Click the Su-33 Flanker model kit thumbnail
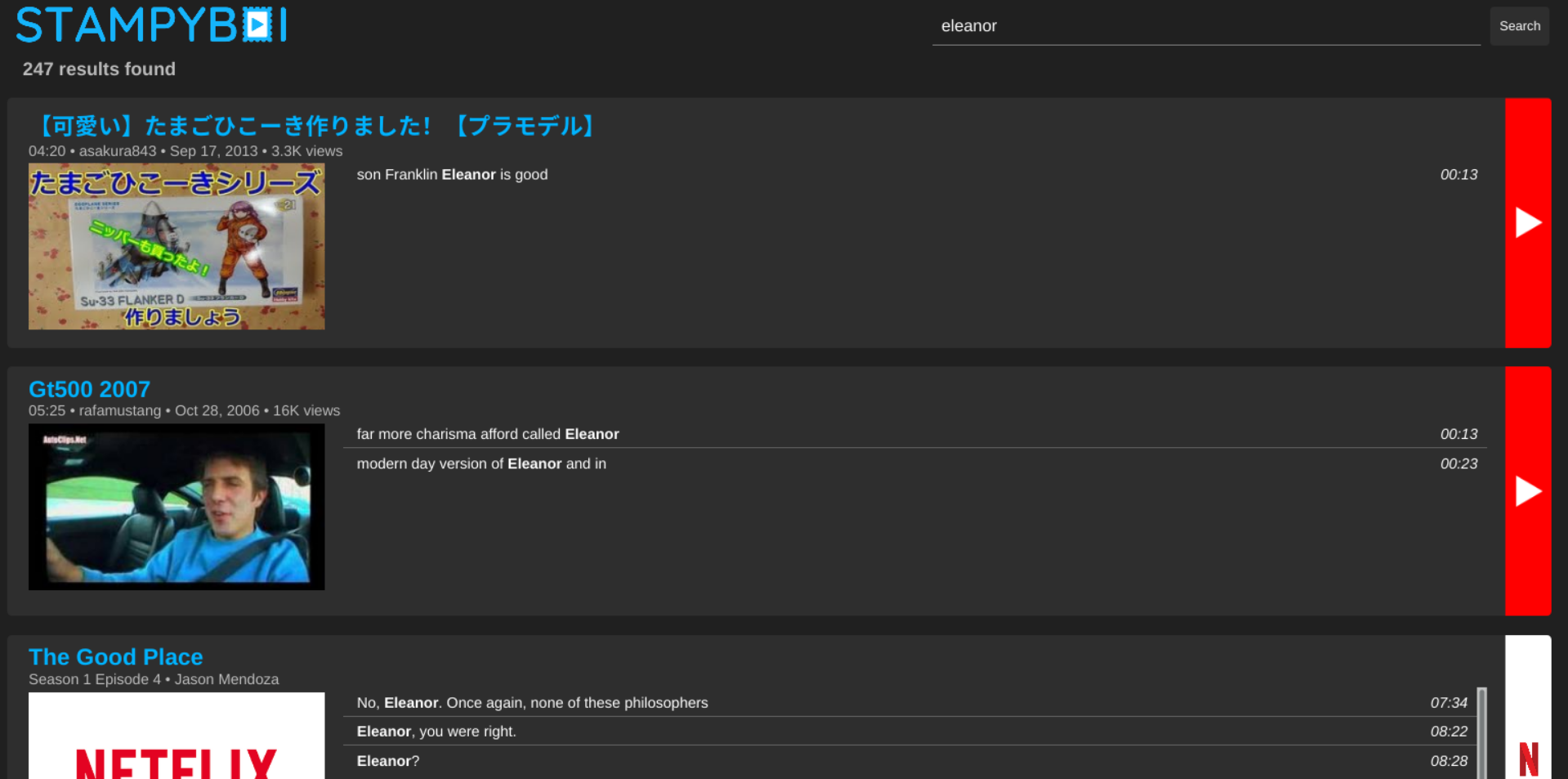1568x779 pixels. (176, 246)
